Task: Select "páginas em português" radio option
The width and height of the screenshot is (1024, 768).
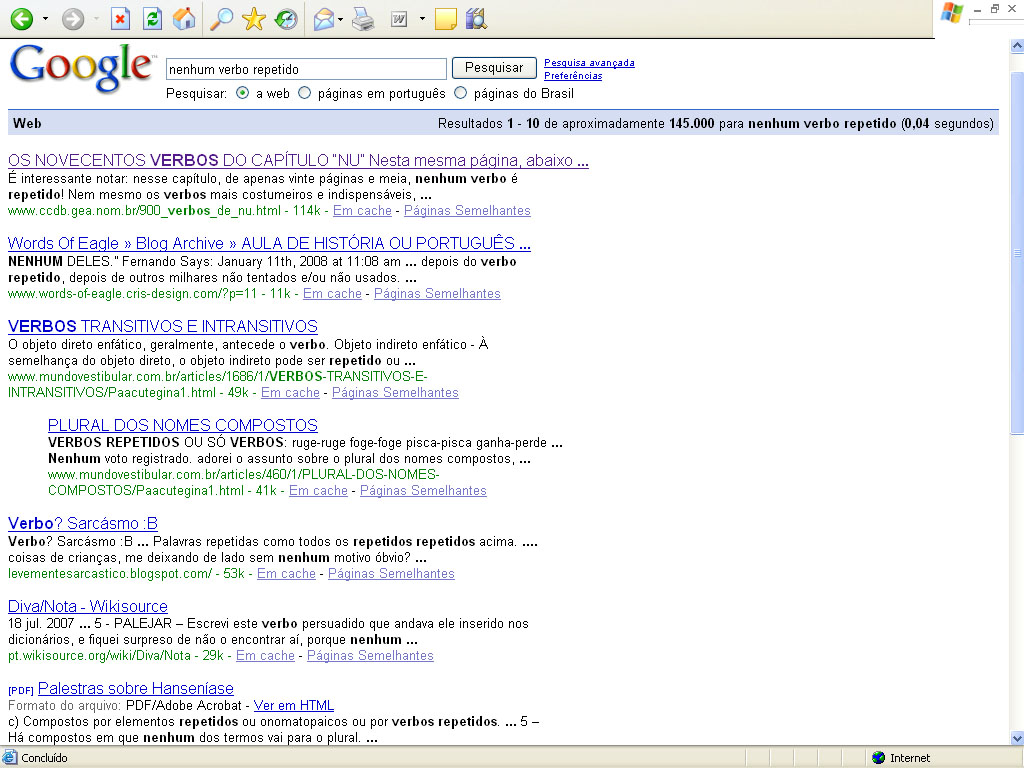Action: [x=305, y=93]
